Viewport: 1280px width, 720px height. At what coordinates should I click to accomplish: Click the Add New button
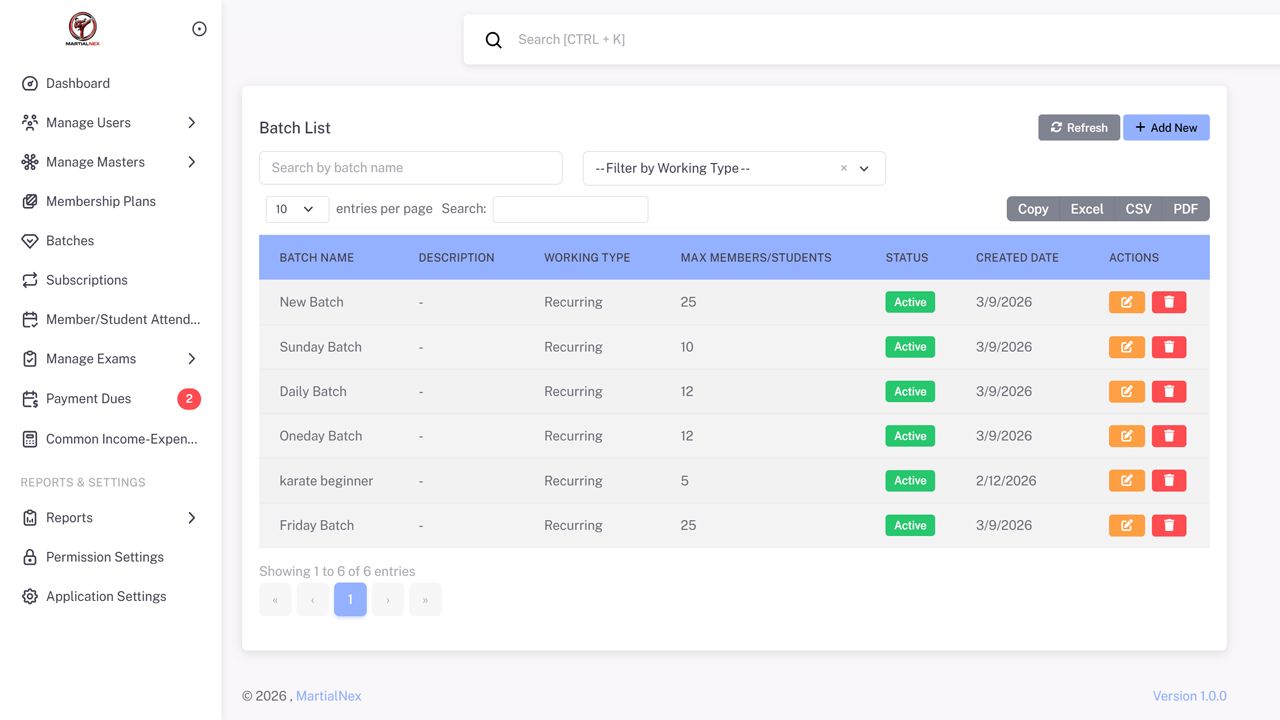click(1165, 128)
